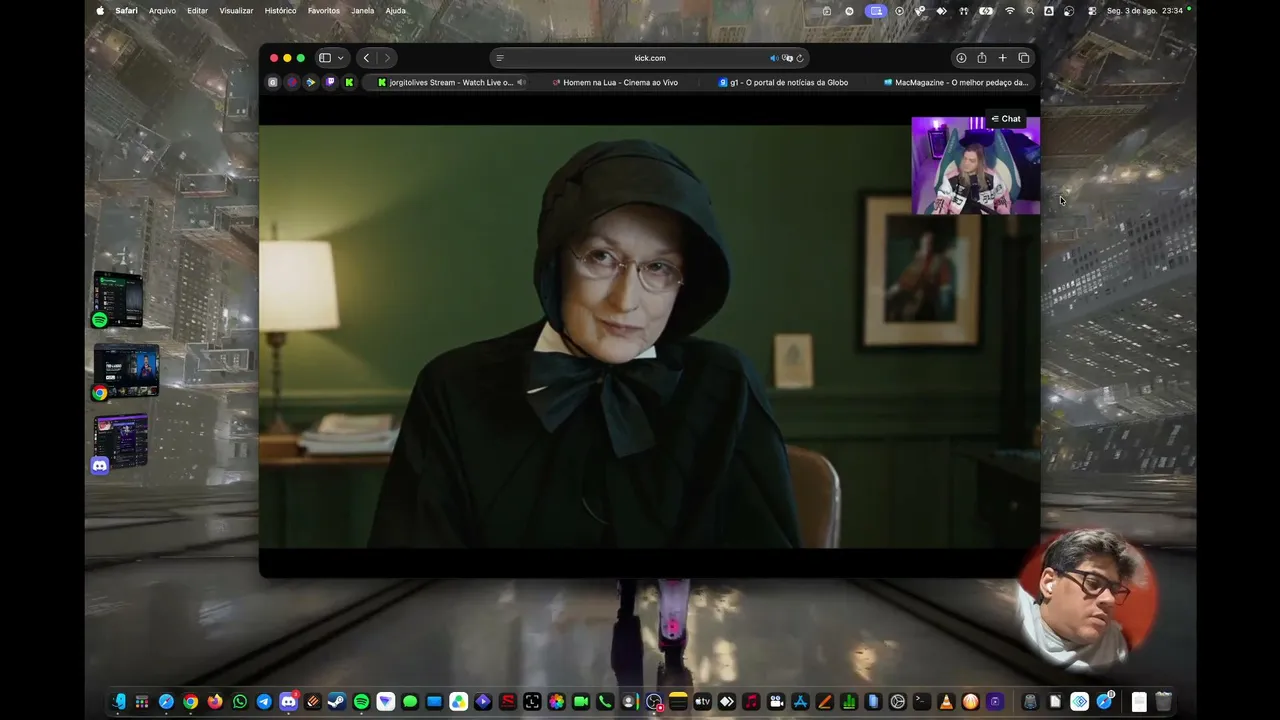Go back to the previous page
This screenshot has width=1280, height=720.
(366, 58)
